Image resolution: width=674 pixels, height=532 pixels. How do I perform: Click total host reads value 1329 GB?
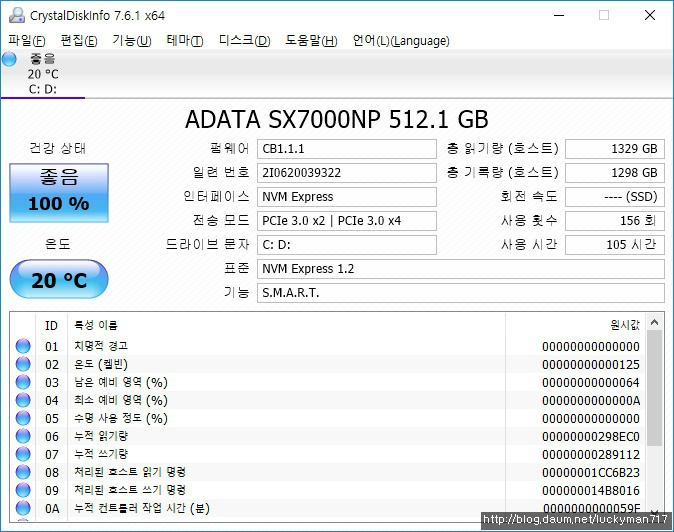coord(615,149)
